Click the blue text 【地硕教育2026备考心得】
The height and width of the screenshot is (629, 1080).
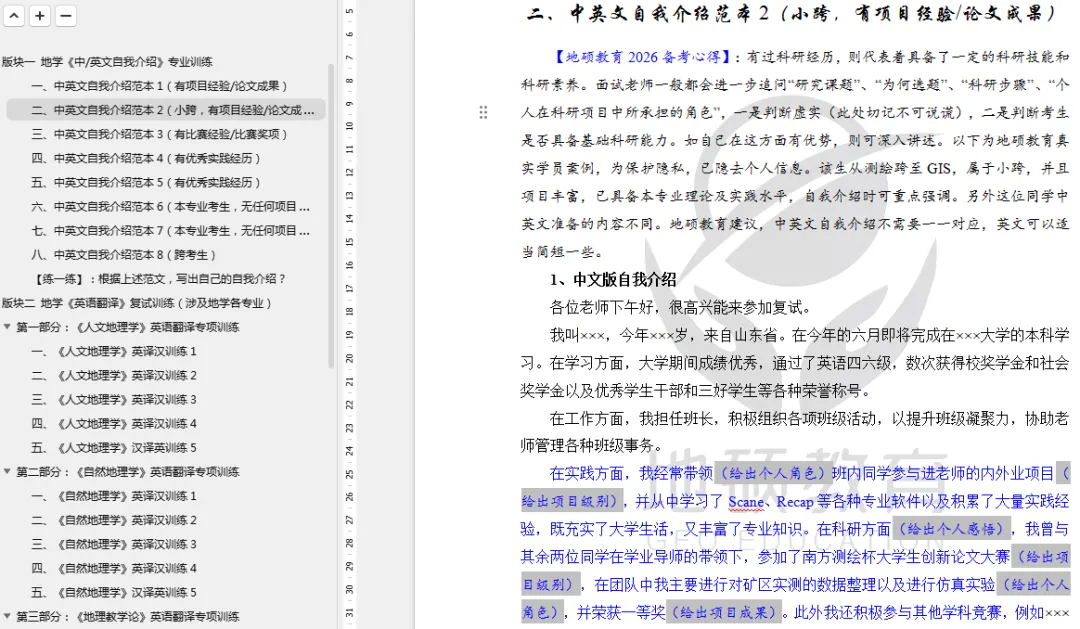pos(642,56)
